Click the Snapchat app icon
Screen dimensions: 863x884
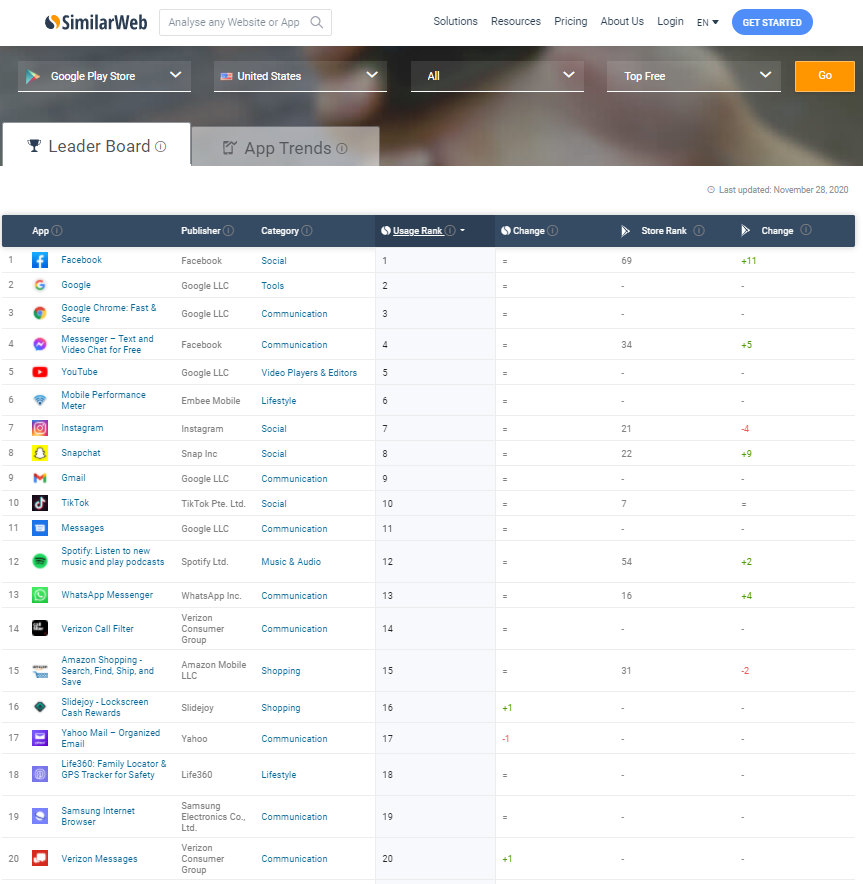(39, 453)
